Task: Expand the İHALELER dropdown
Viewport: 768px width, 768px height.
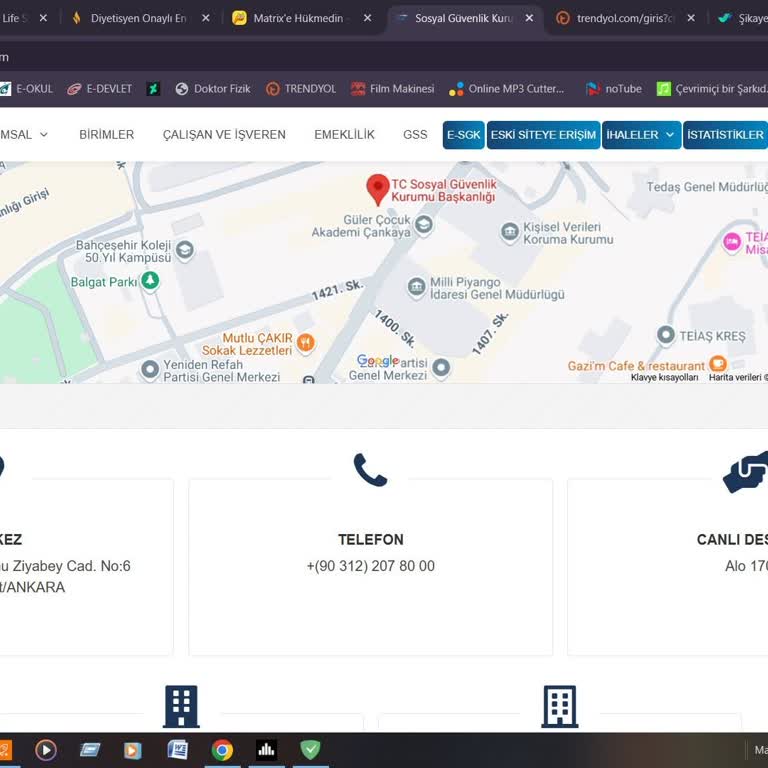Action: (x=641, y=135)
